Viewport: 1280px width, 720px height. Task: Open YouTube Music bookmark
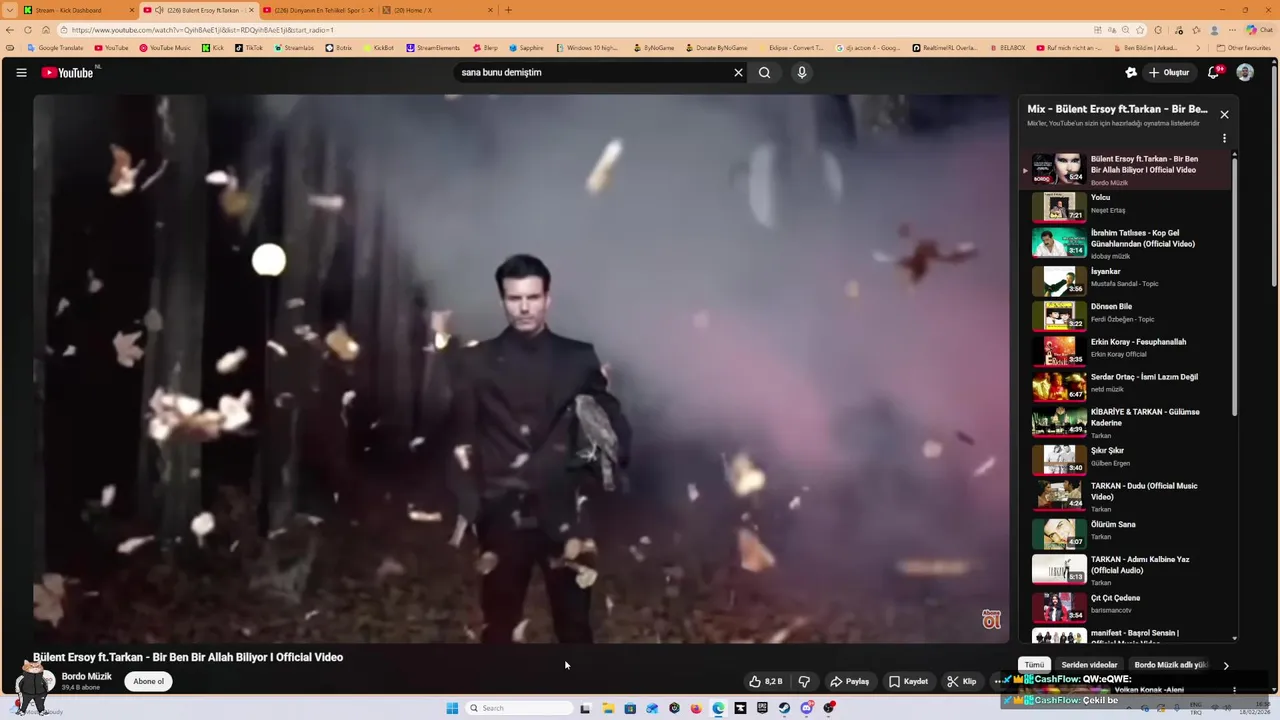(165, 48)
